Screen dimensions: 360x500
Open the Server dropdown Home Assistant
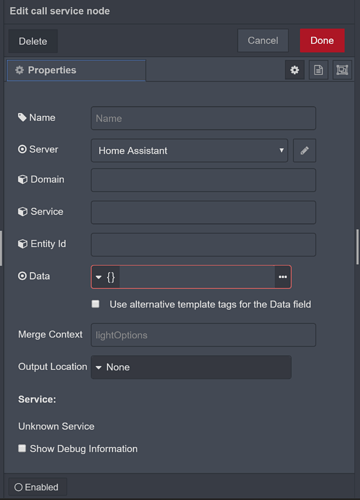[189, 151]
